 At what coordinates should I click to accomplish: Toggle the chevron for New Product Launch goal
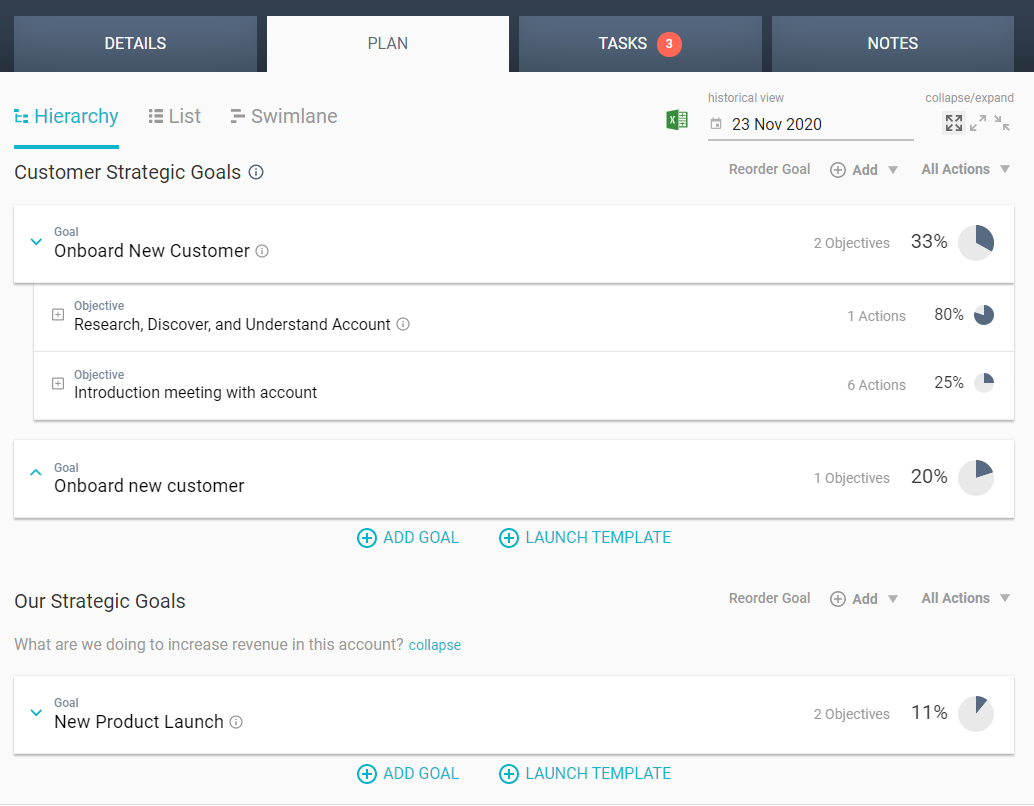(x=36, y=713)
